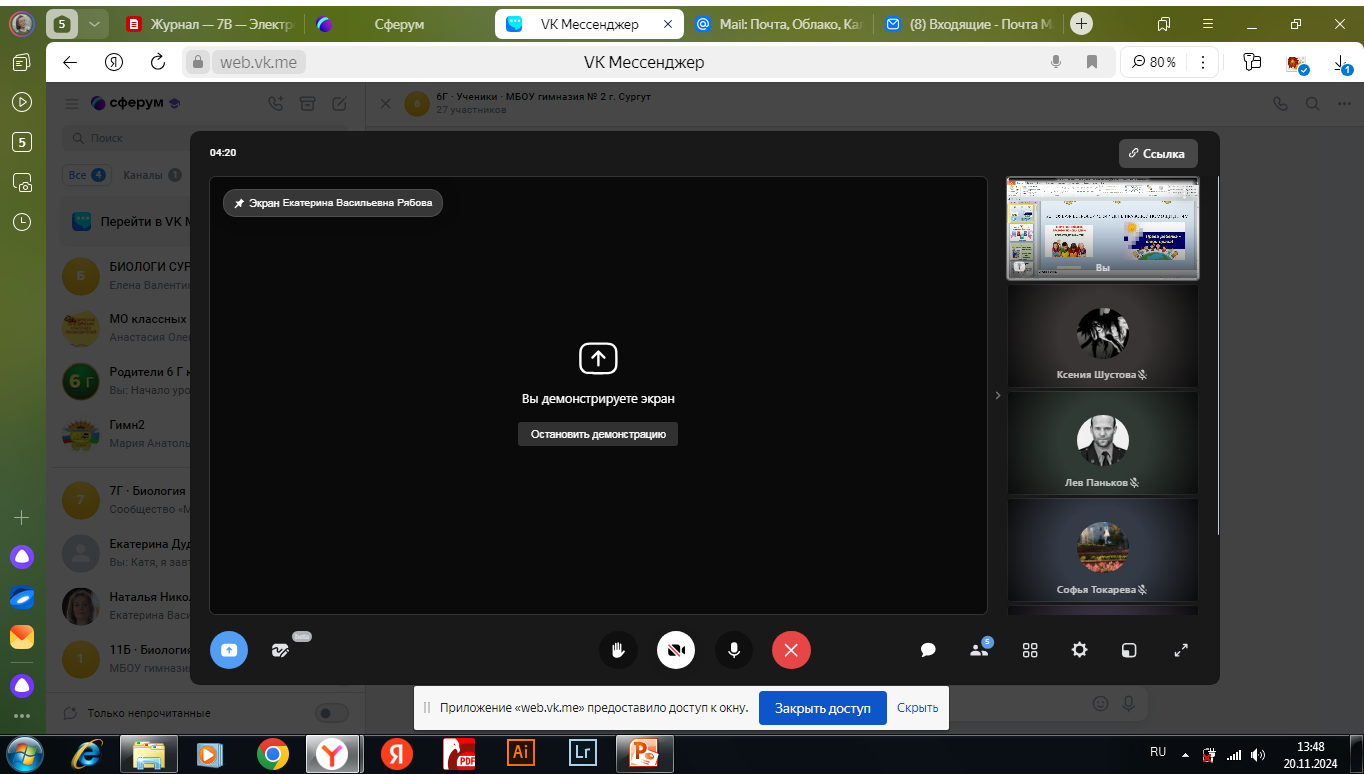The width and height of the screenshot is (1364, 774).
Task: Raise hand in the call
Action: point(618,650)
